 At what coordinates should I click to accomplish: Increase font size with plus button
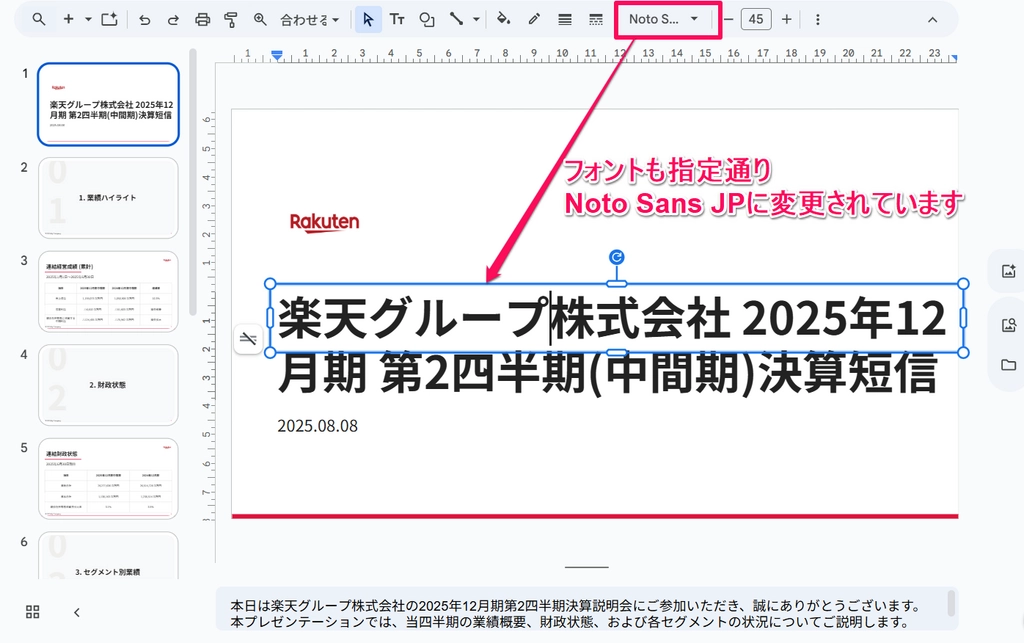click(787, 20)
